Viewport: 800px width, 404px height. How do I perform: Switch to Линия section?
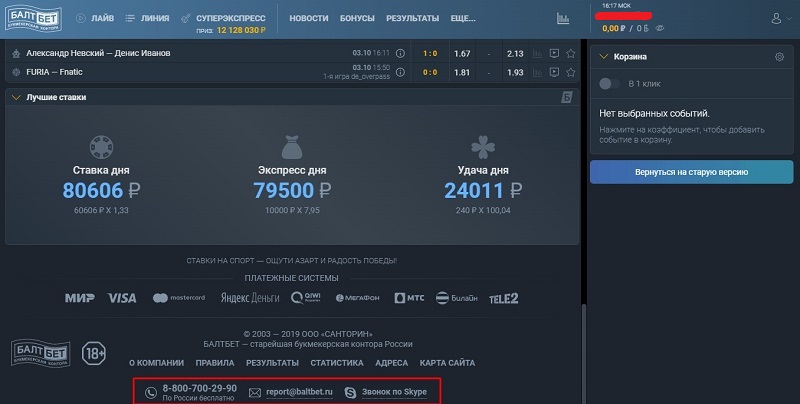[x=148, y=18]
